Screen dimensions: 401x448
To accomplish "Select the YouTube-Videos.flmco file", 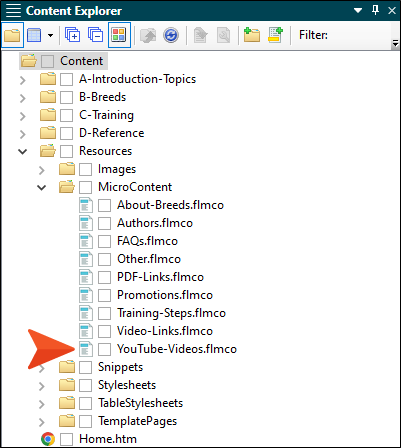I will click(177, 349).
